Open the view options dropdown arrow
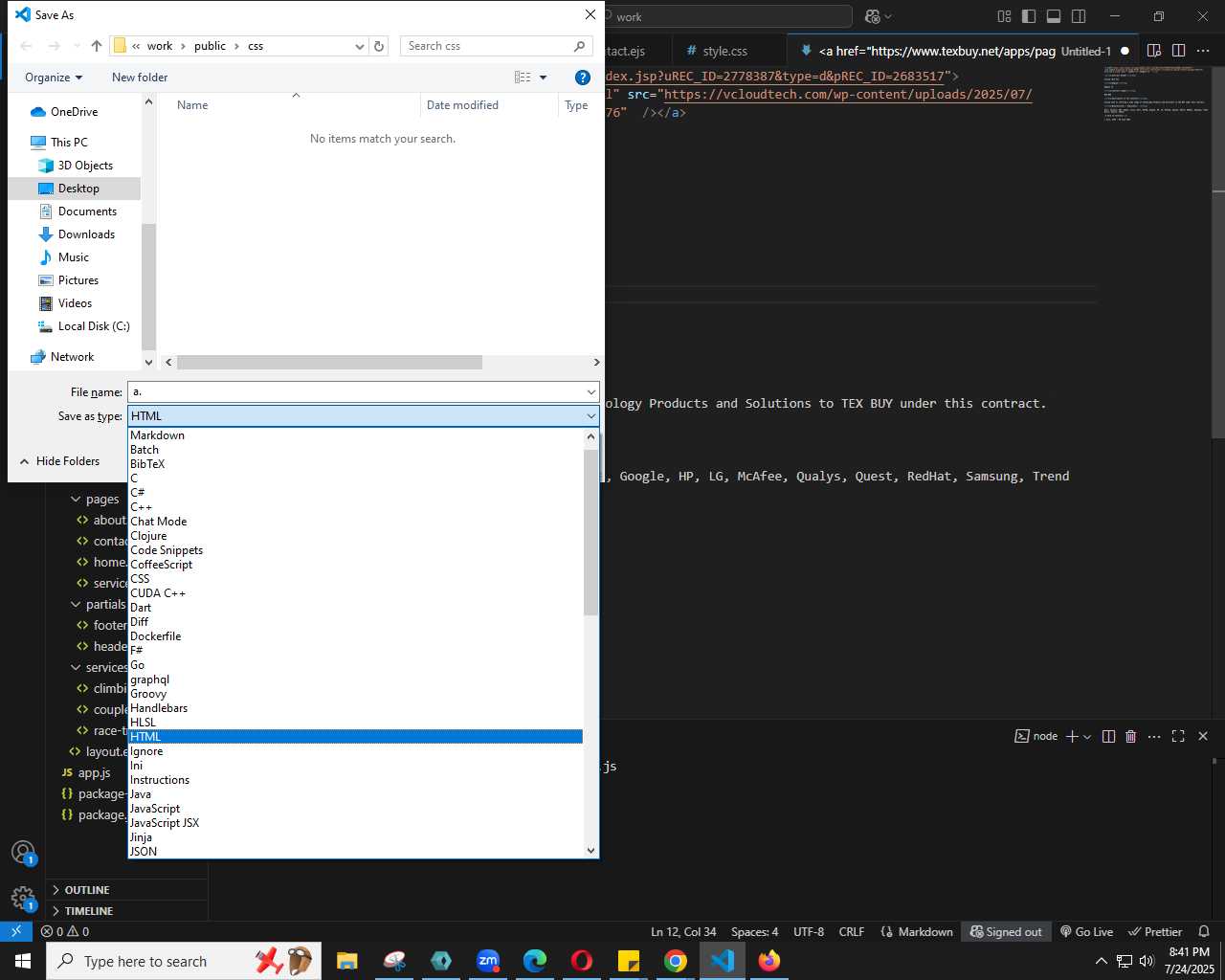 tap(543, 78)
